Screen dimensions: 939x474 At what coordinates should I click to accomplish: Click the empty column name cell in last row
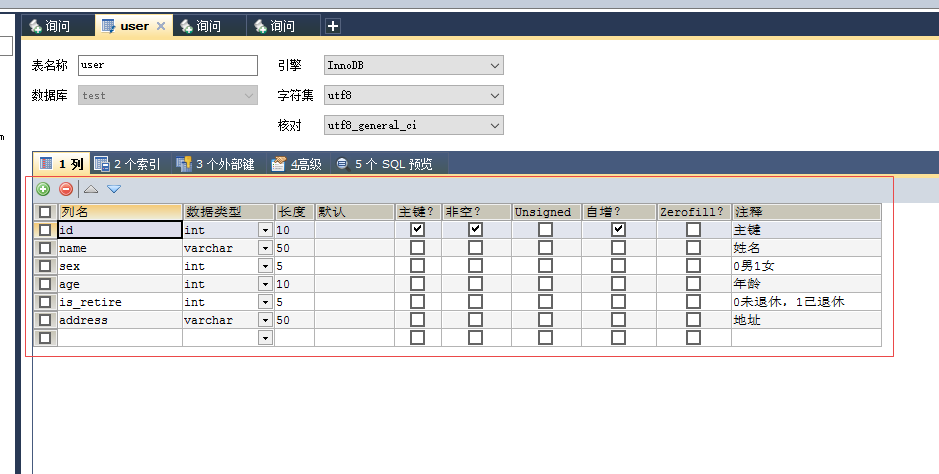tap(120, 338)
